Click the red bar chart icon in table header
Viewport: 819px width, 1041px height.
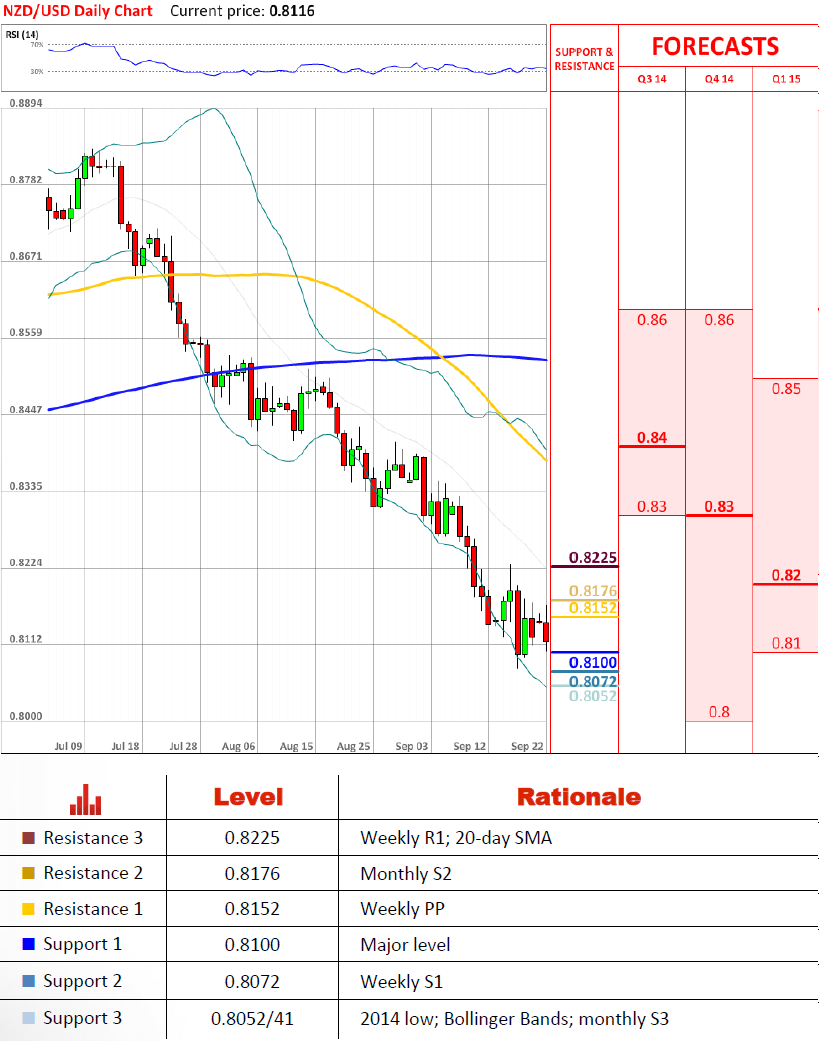(86, 799)
